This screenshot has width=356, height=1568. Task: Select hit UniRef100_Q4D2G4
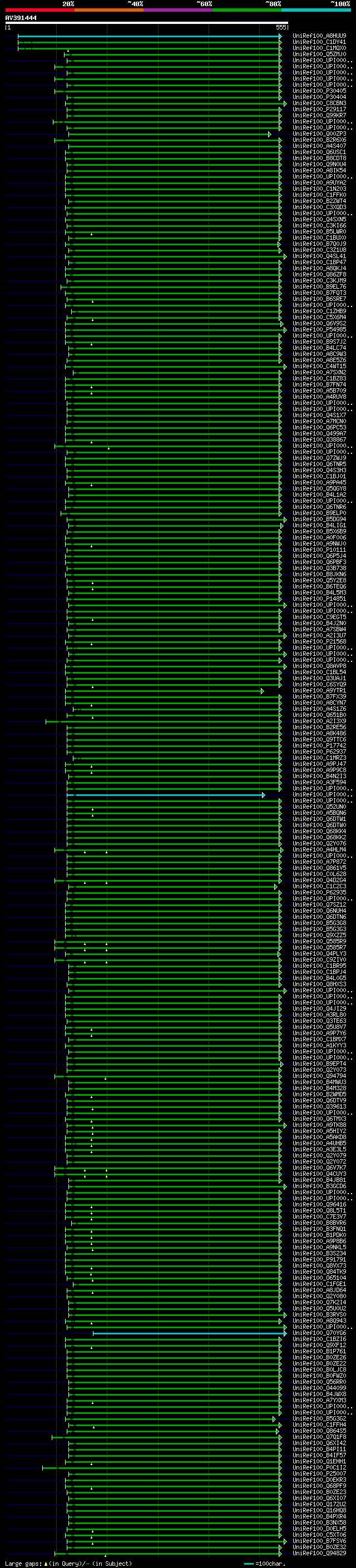(319, 880)
